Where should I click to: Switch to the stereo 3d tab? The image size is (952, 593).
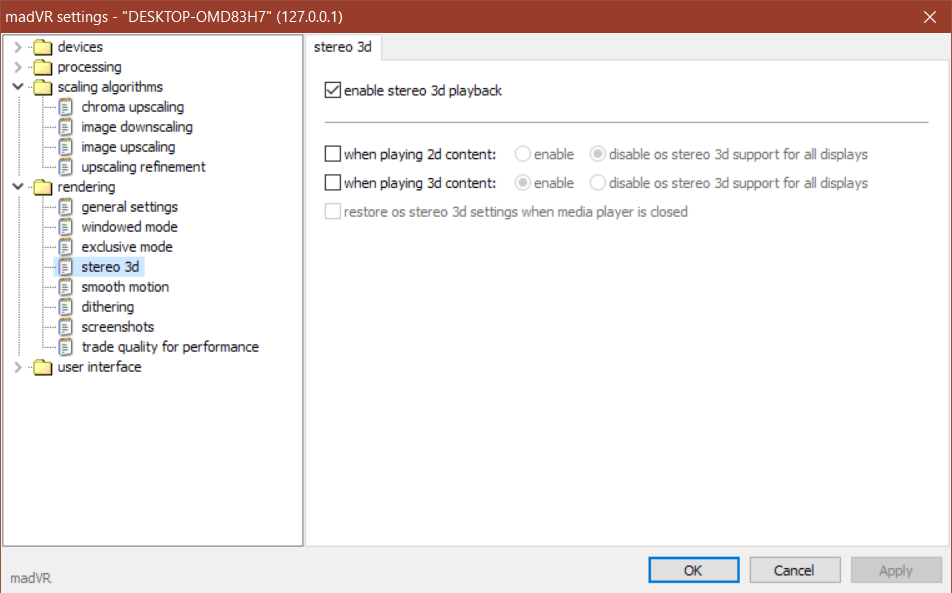[343, 47]
